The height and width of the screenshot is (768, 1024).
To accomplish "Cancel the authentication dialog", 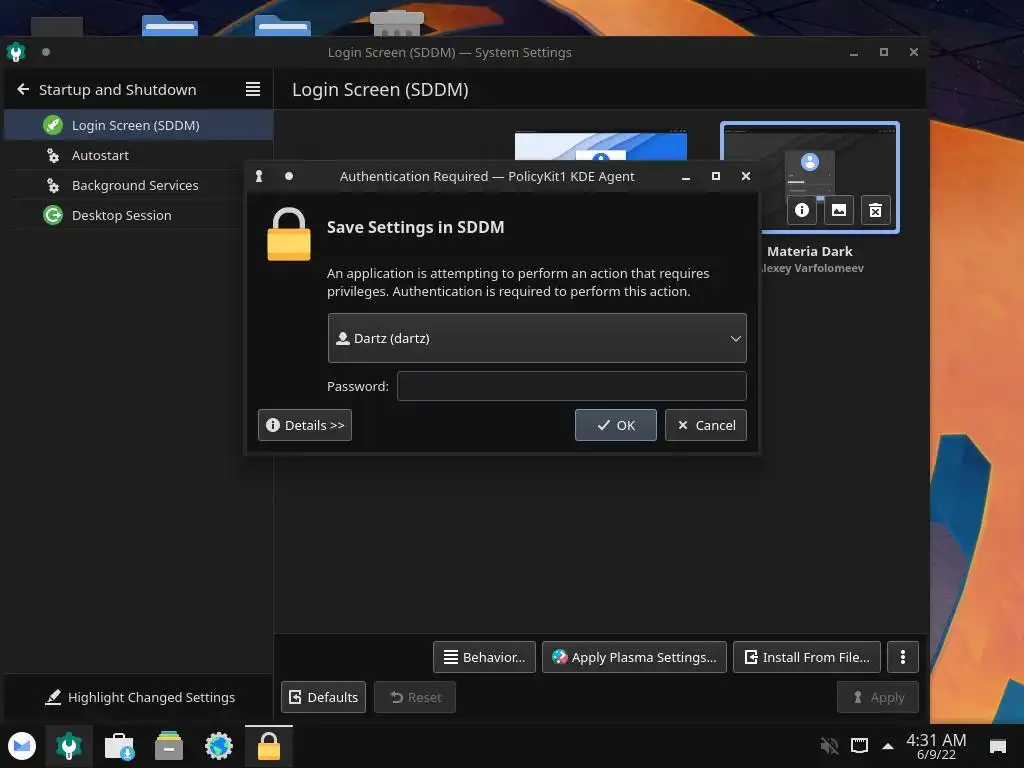I will point(705,425).
